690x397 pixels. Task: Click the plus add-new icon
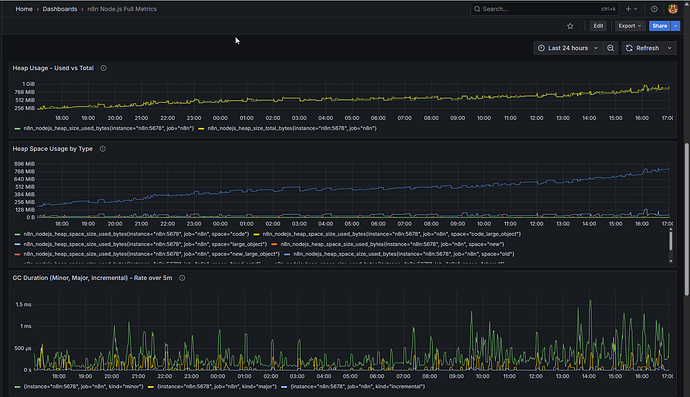631,9
